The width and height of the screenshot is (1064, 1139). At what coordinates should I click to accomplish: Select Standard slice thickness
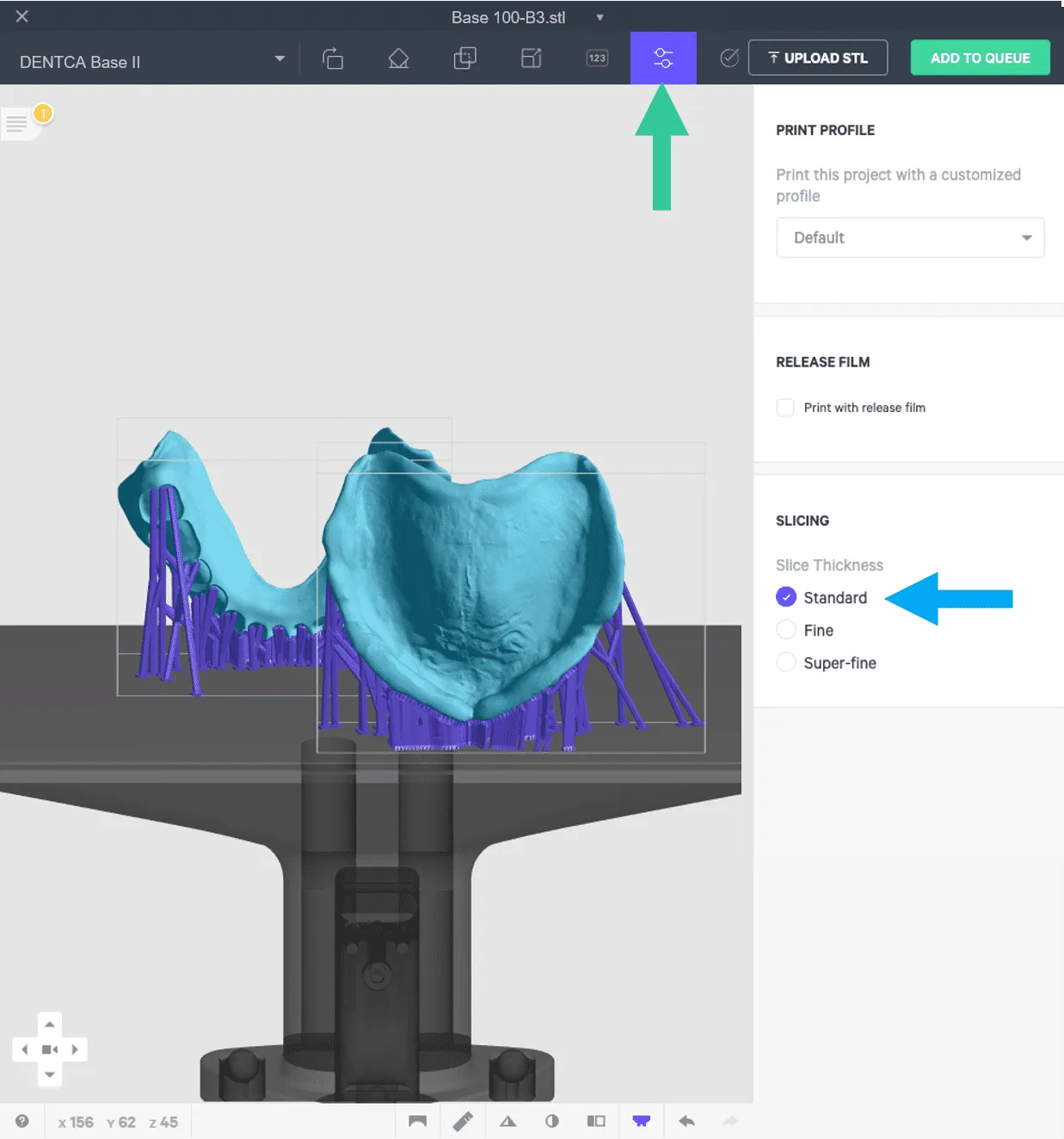point(786,597)
